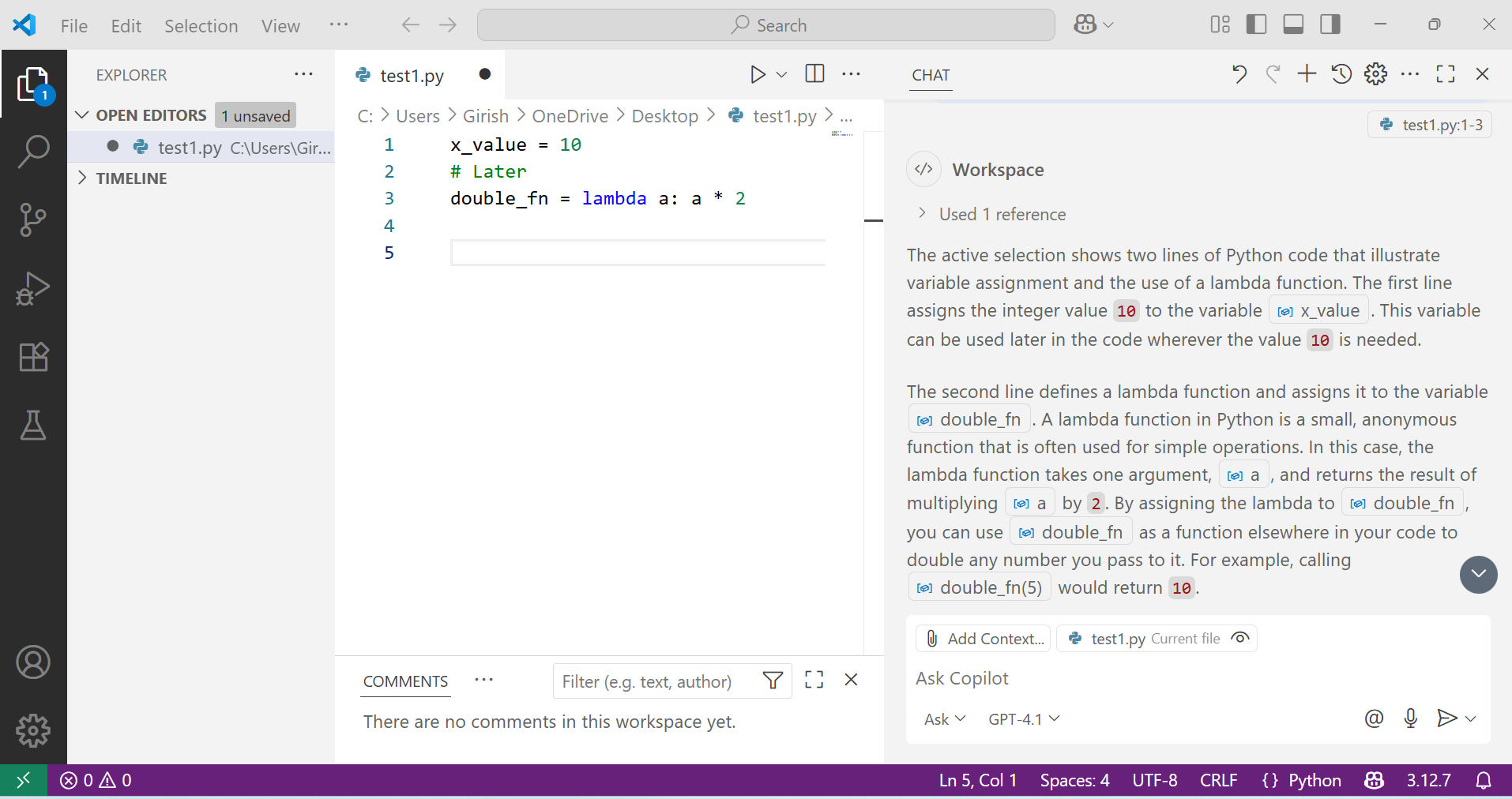Switch to the test1.py editor tab

pyautogui.click(x=410, y=75)
